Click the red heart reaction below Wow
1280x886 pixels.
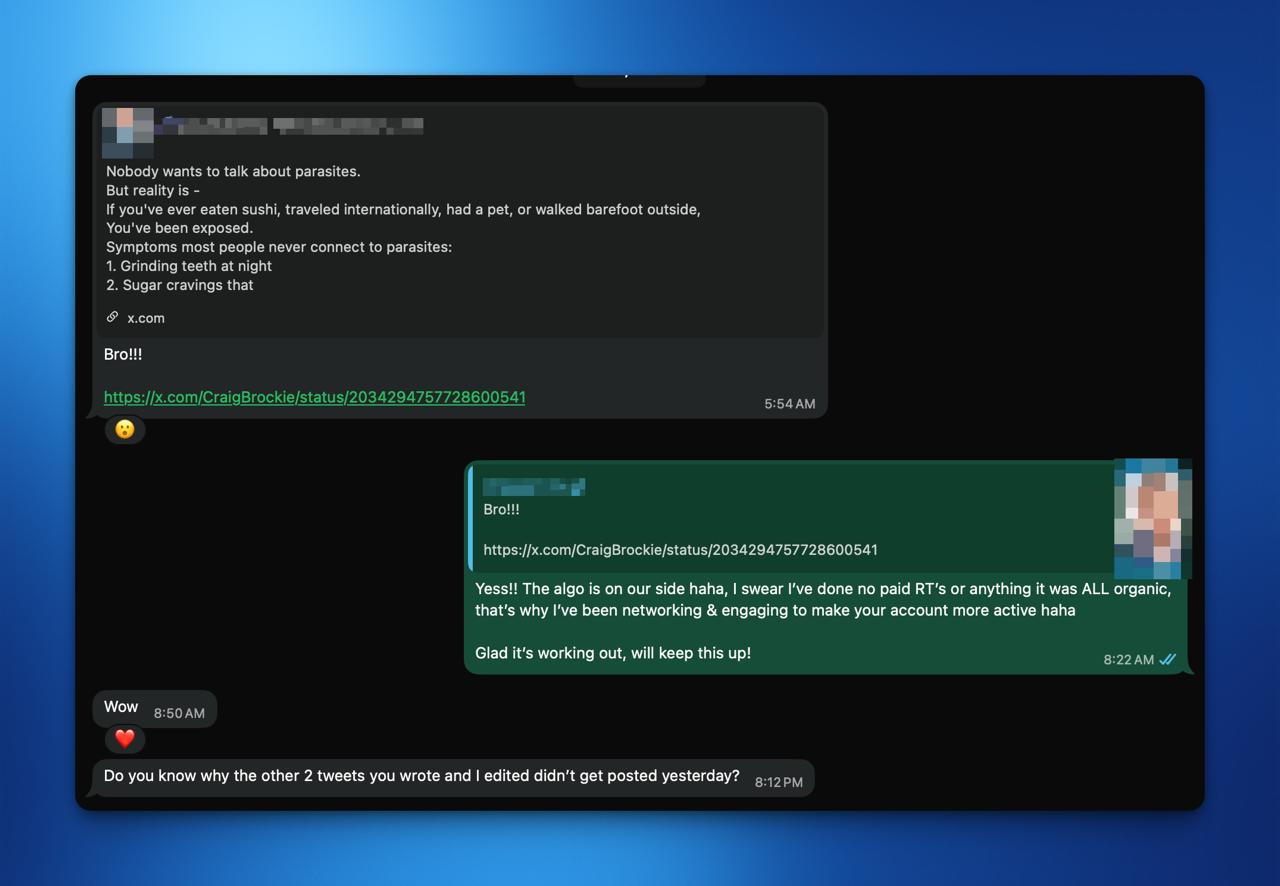tap(124, 739)
